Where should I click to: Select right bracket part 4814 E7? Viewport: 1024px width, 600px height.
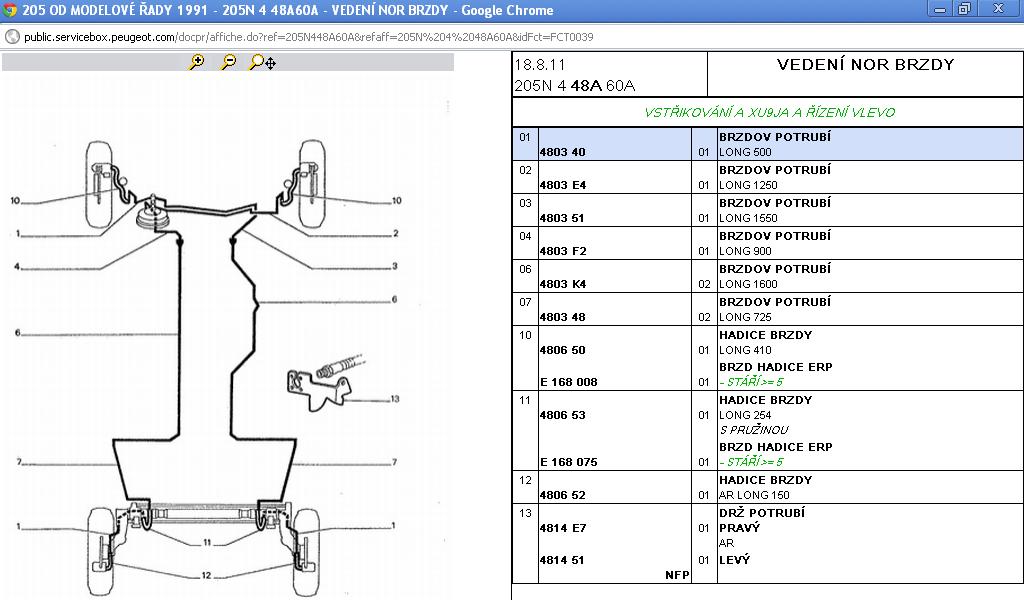562,528
